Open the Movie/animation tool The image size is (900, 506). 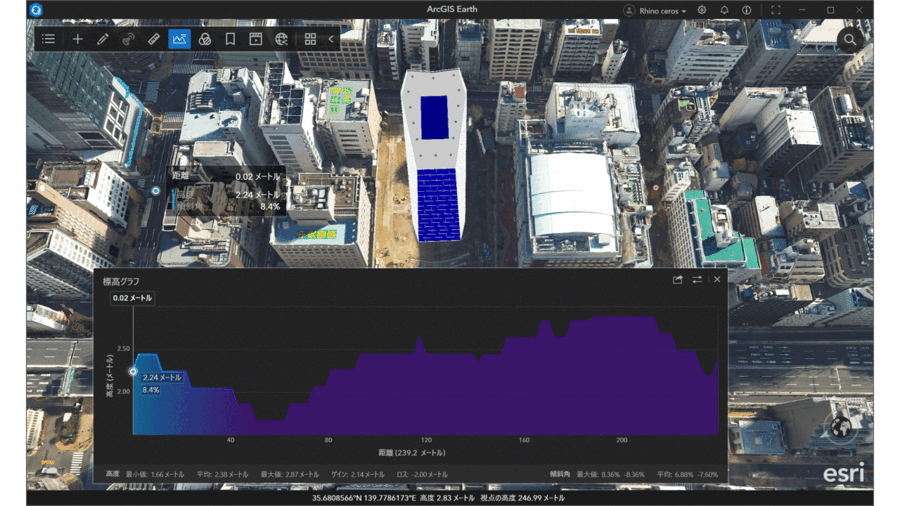click(255, 39)
